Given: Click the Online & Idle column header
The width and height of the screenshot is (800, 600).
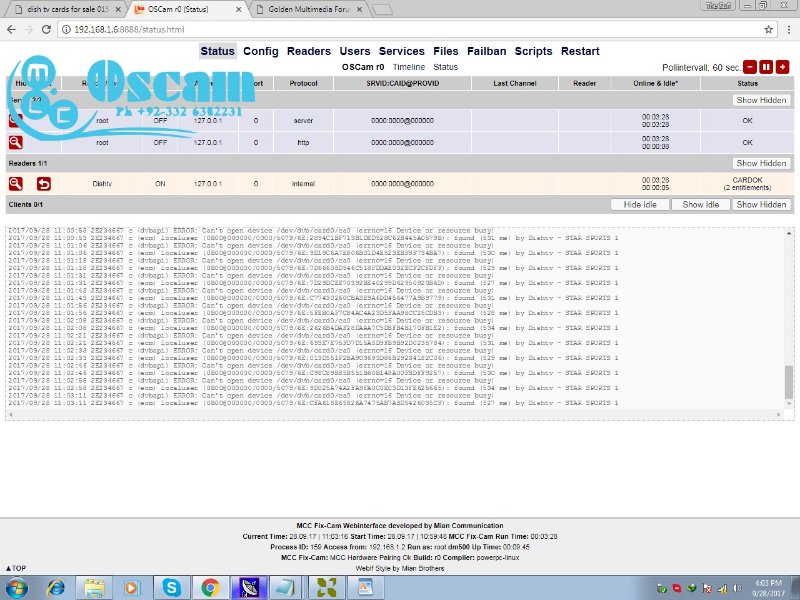Looking at the screenshot, I should tap(655, 83).
